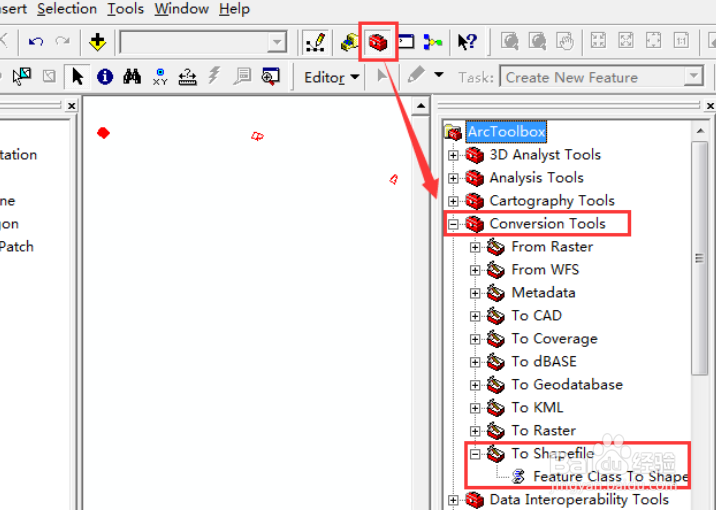Click the Clear Selected Features icon
Image resolution: width=716 pixels, height=510 pixels.
click(x=49, y=76)
